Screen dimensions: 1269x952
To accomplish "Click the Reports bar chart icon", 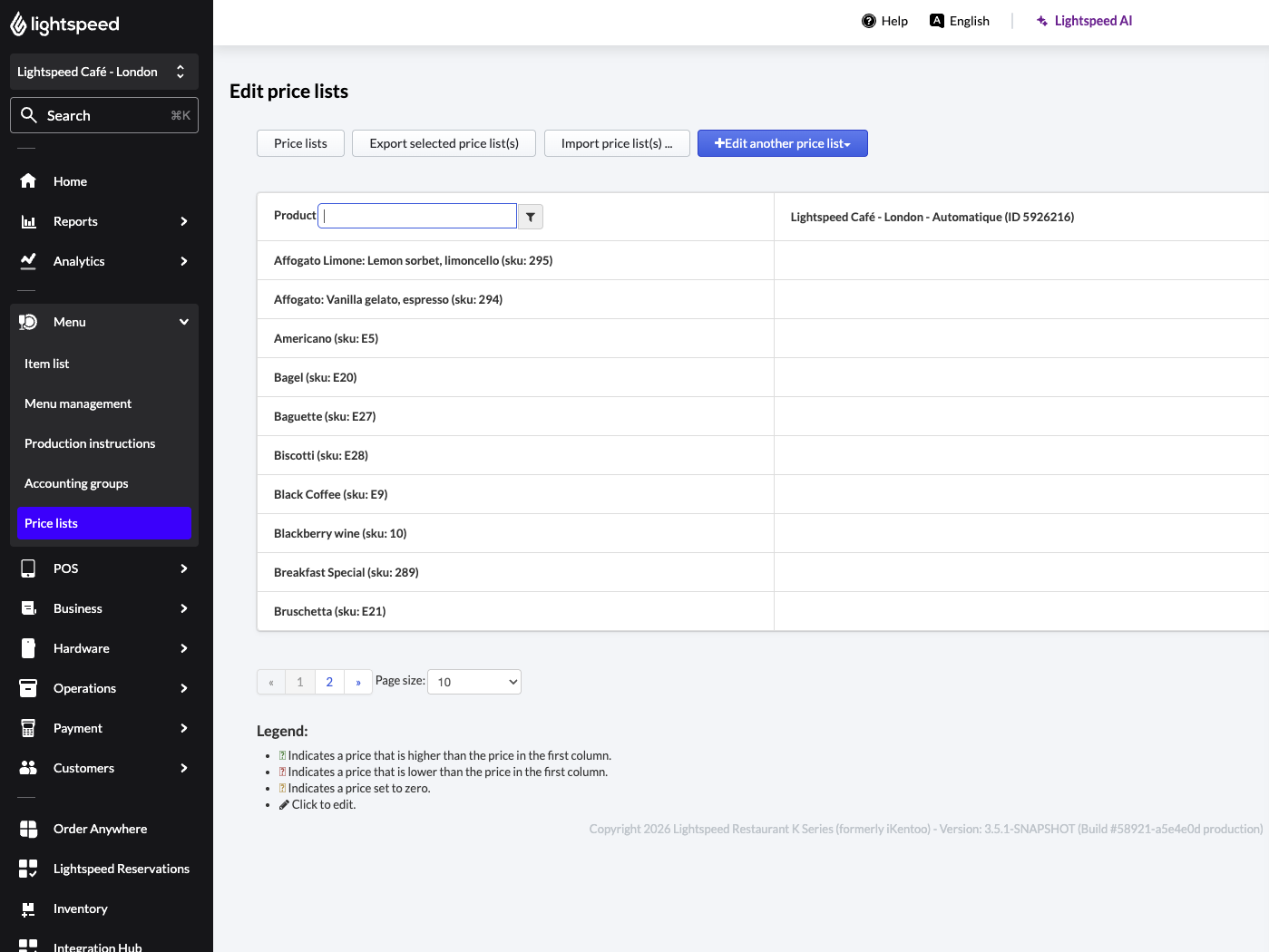I will point(28,221).
